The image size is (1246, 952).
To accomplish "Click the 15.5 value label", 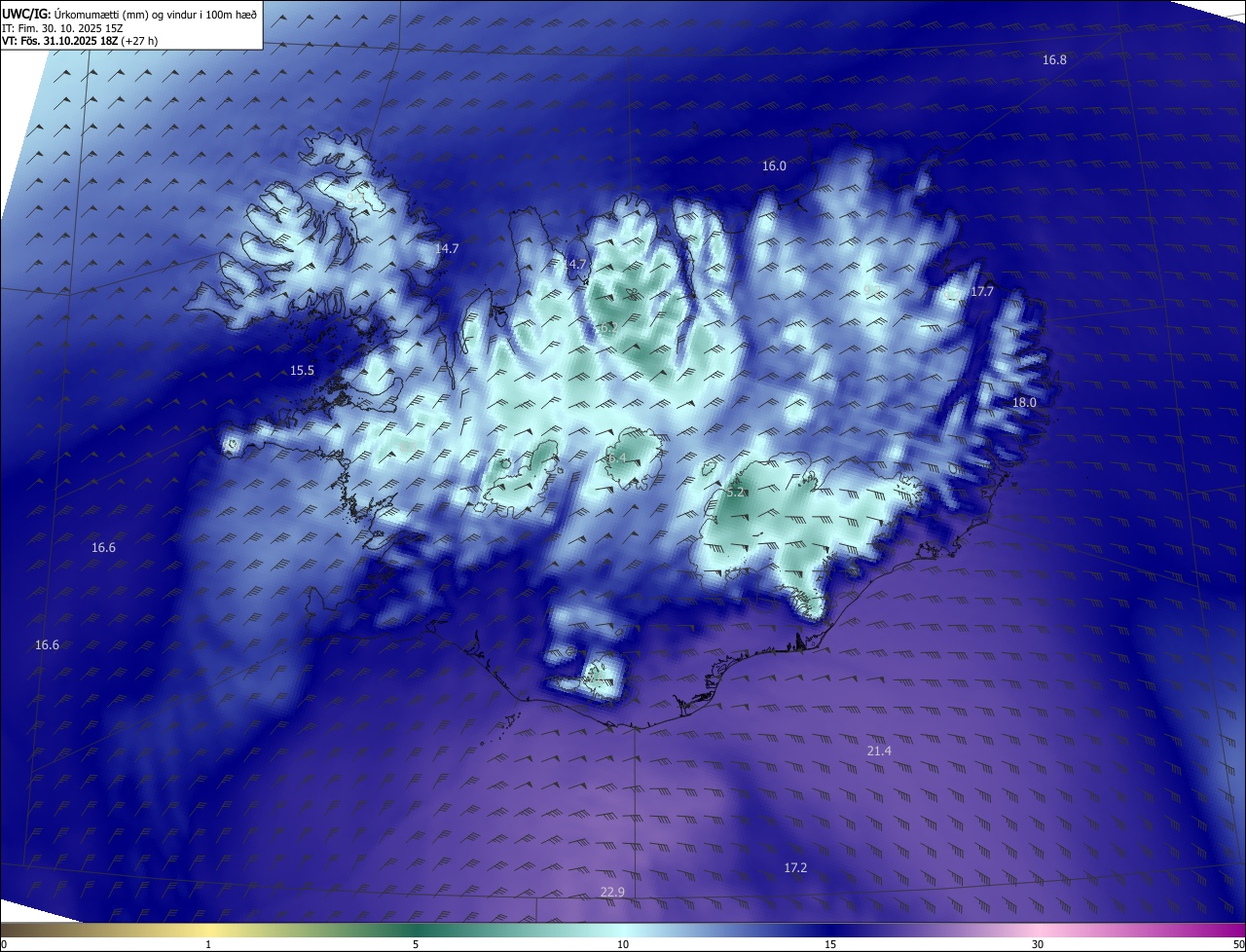I will (x=302, y=371).
